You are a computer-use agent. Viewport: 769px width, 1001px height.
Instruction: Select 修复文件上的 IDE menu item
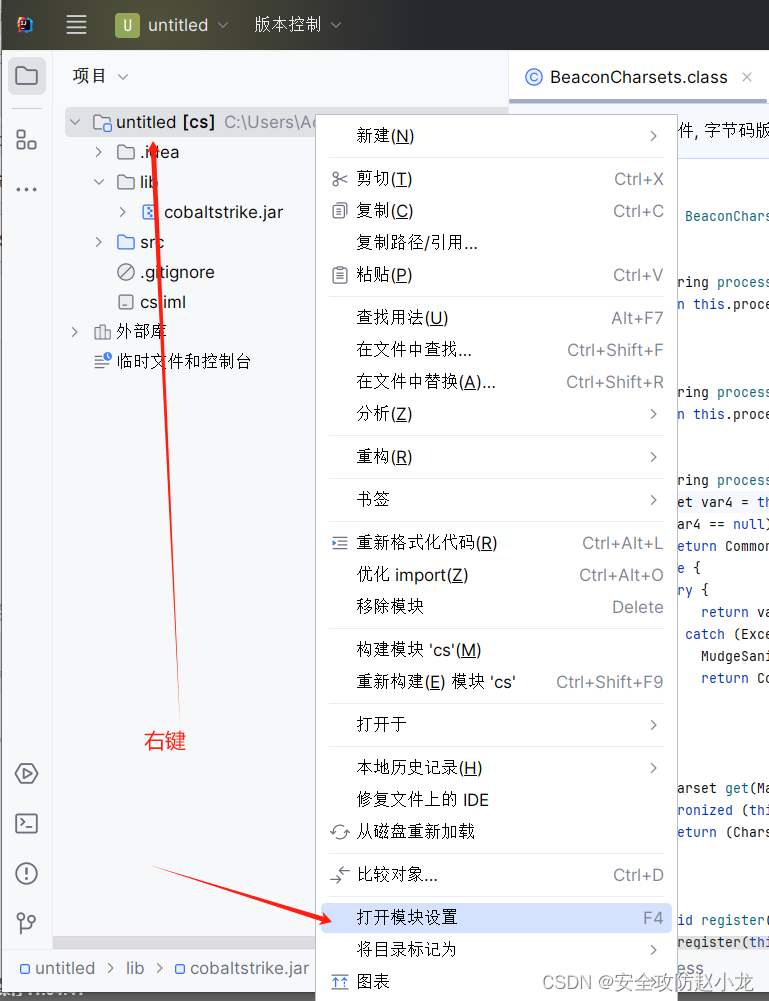click(496, 800)
